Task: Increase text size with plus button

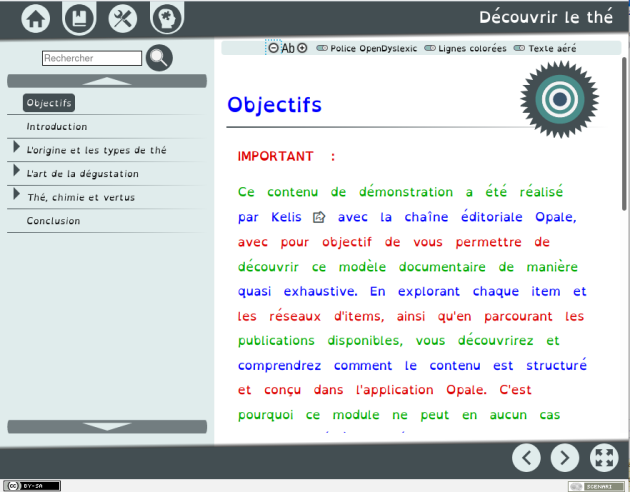Action: (x=302, y=48)
